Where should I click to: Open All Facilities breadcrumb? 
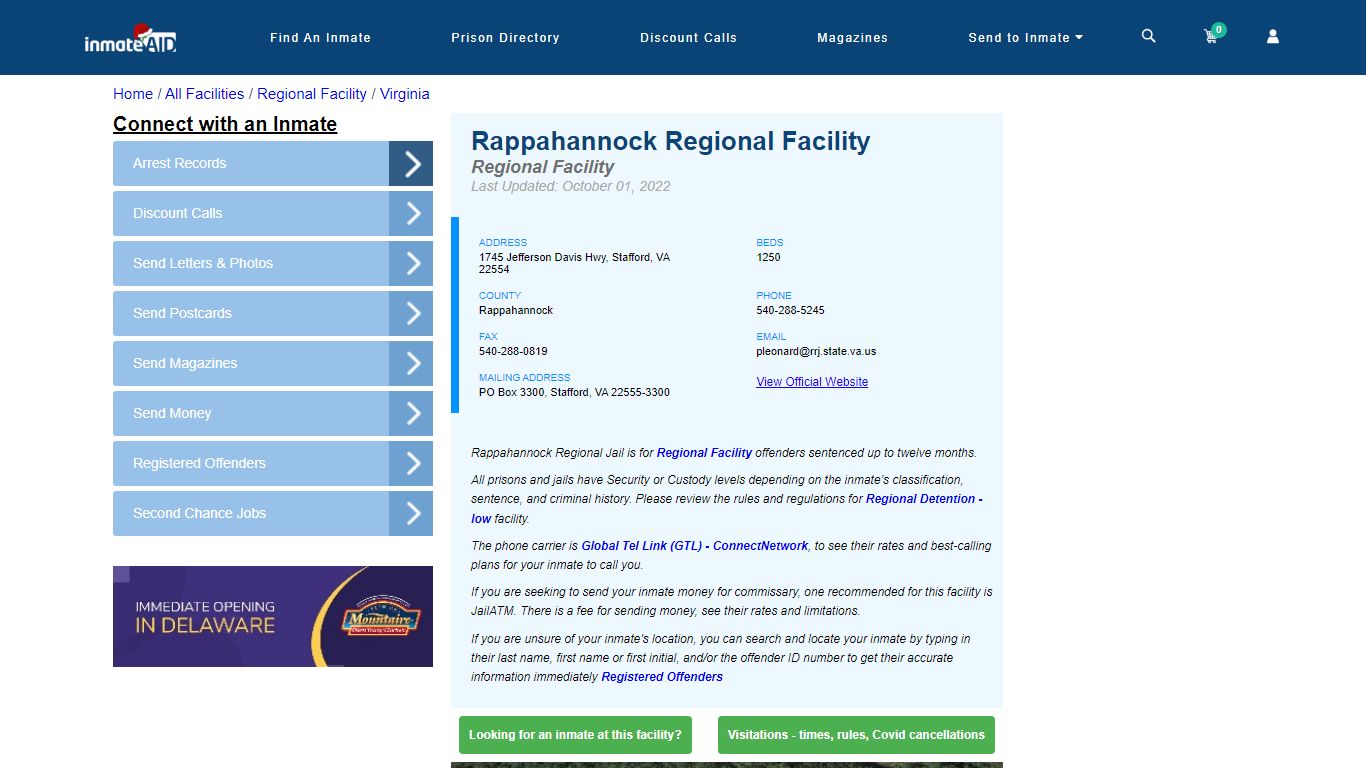point(204,94)
